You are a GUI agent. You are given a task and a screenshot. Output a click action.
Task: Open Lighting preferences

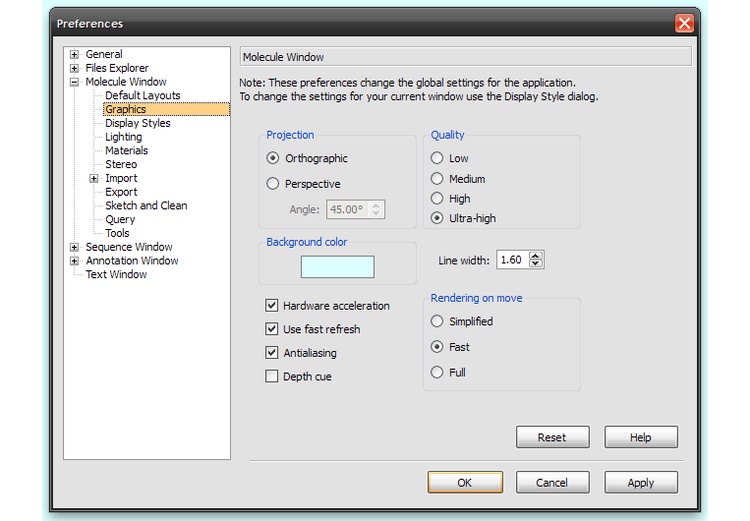(x=123, y=137)
